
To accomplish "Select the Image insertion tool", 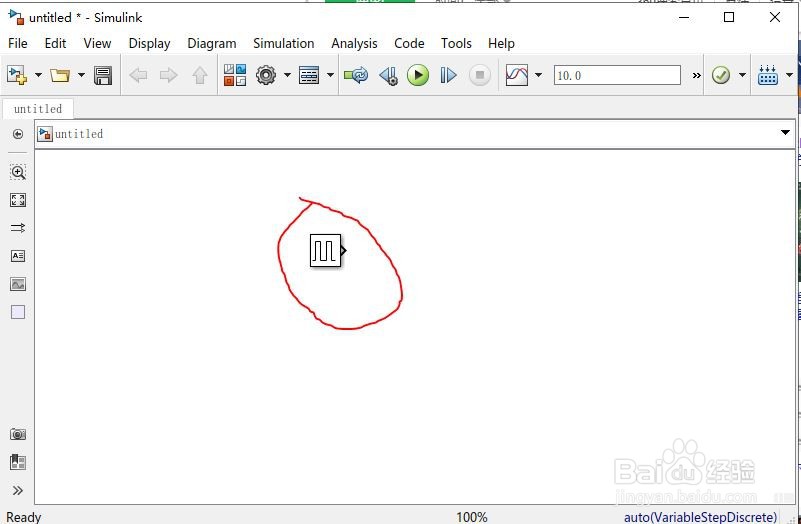I will pyautogui.click(x=18, y=284).
